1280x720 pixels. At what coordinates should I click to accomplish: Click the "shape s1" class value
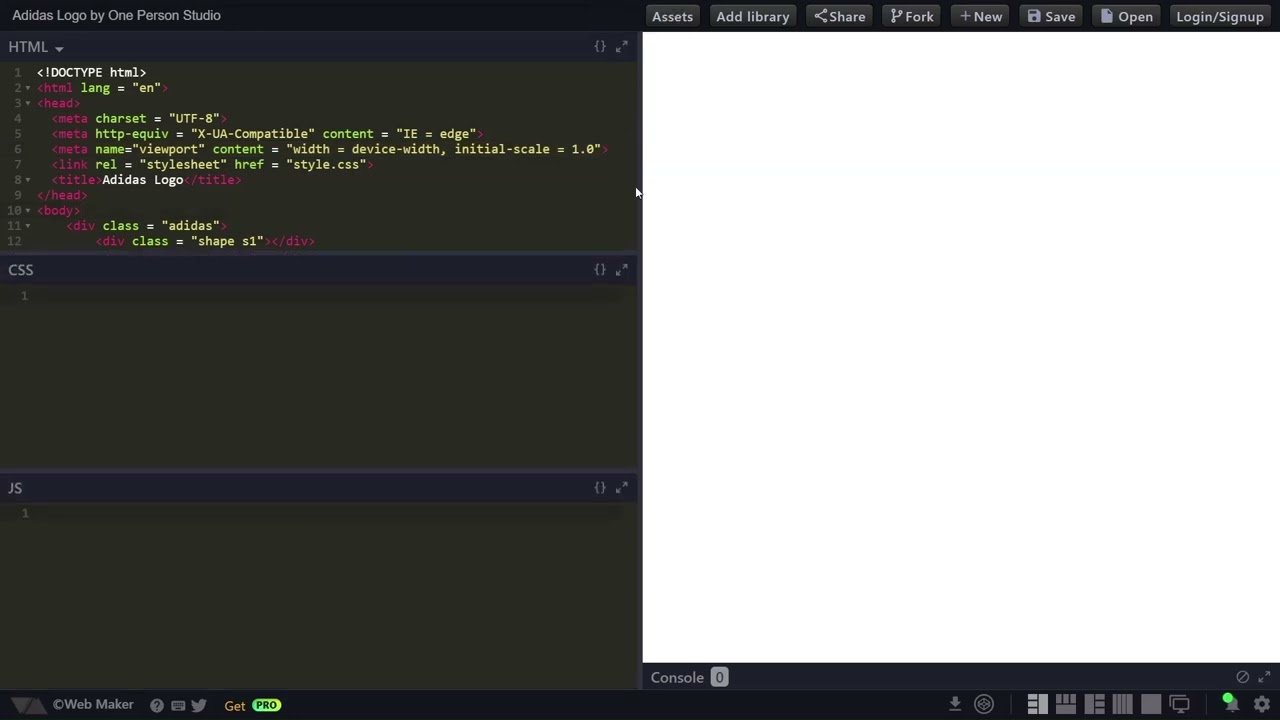point(227,241)
